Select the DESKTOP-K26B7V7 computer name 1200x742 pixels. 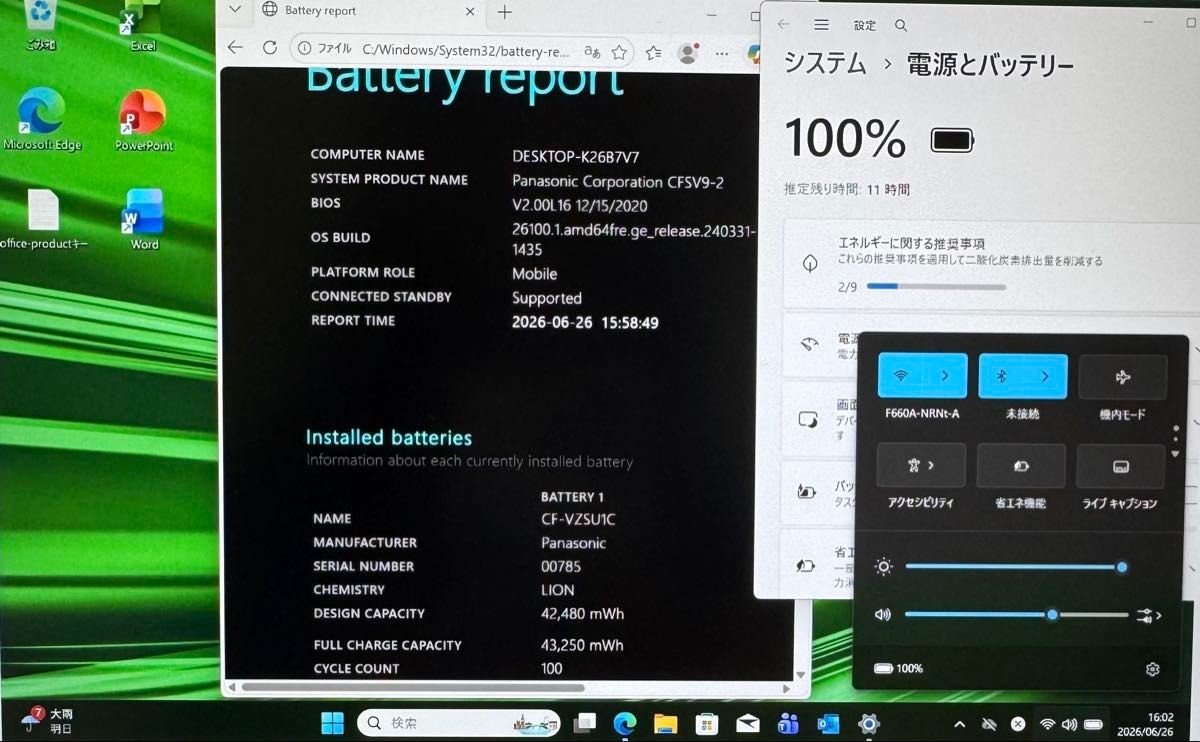pyautogui.click(x=576, y=156)
